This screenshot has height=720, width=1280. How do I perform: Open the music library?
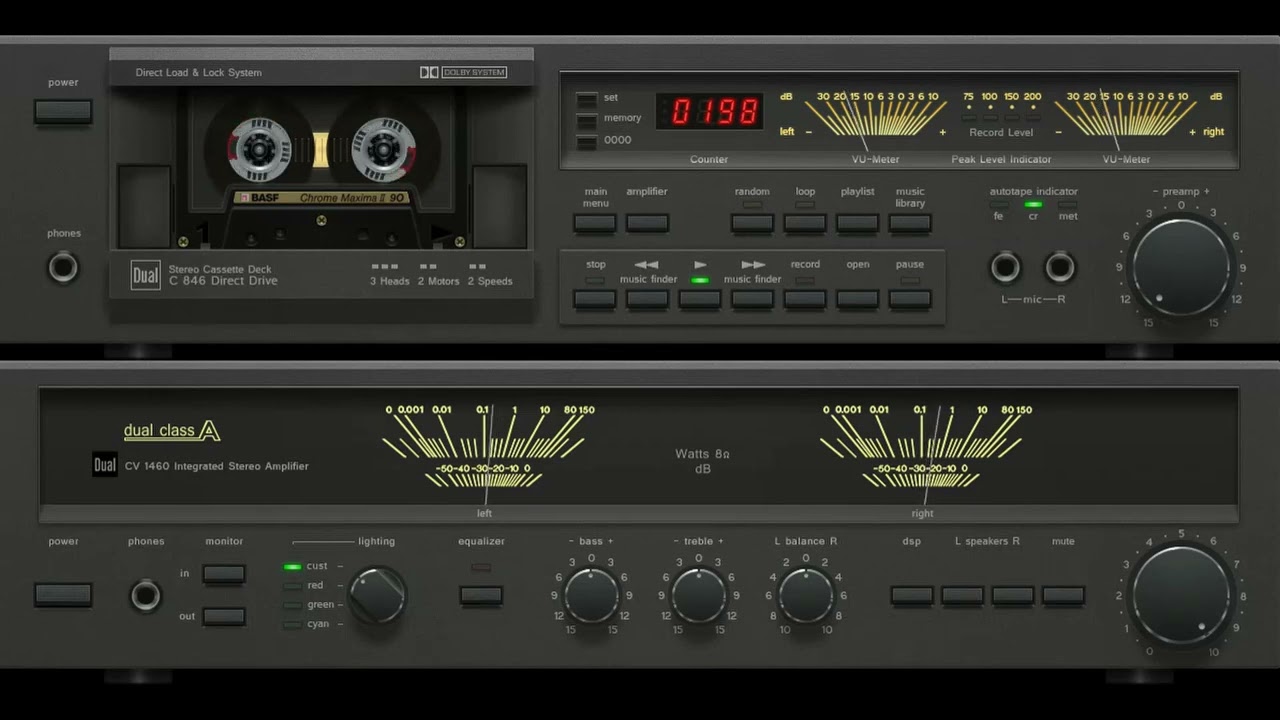pyautogui.click(x=910, y=223)
